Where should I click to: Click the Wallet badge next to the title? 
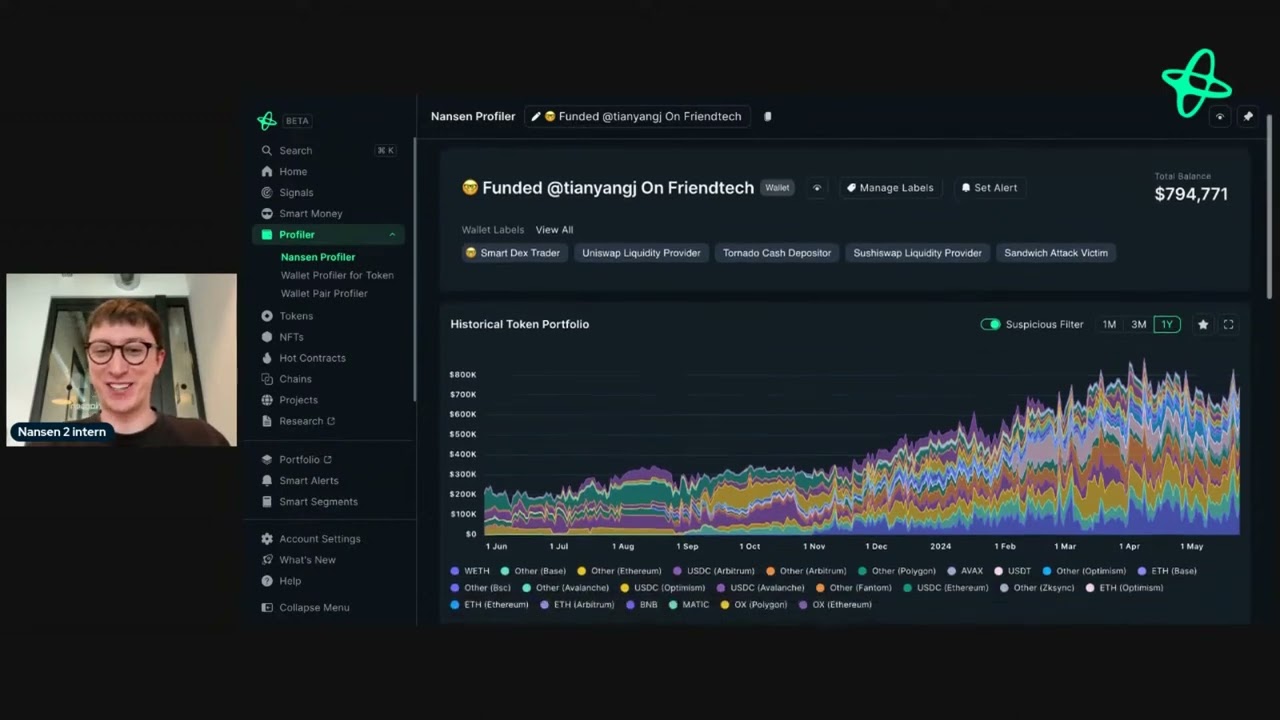pos(777,188)
